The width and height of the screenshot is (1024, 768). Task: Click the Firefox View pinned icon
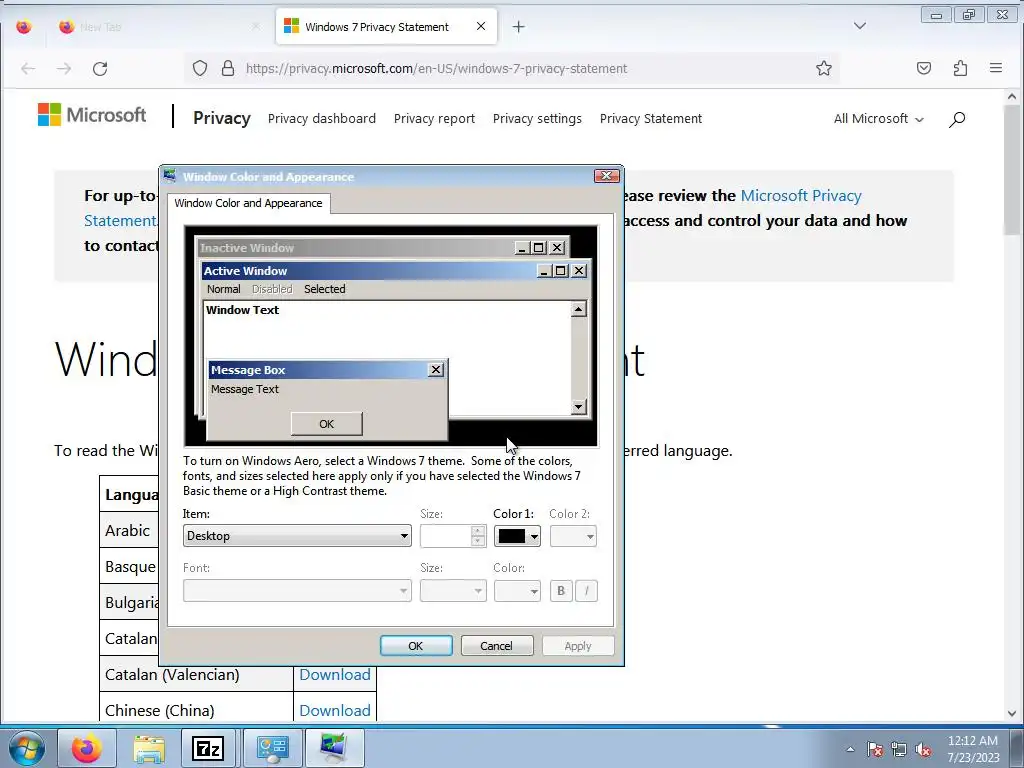(24, 27)
